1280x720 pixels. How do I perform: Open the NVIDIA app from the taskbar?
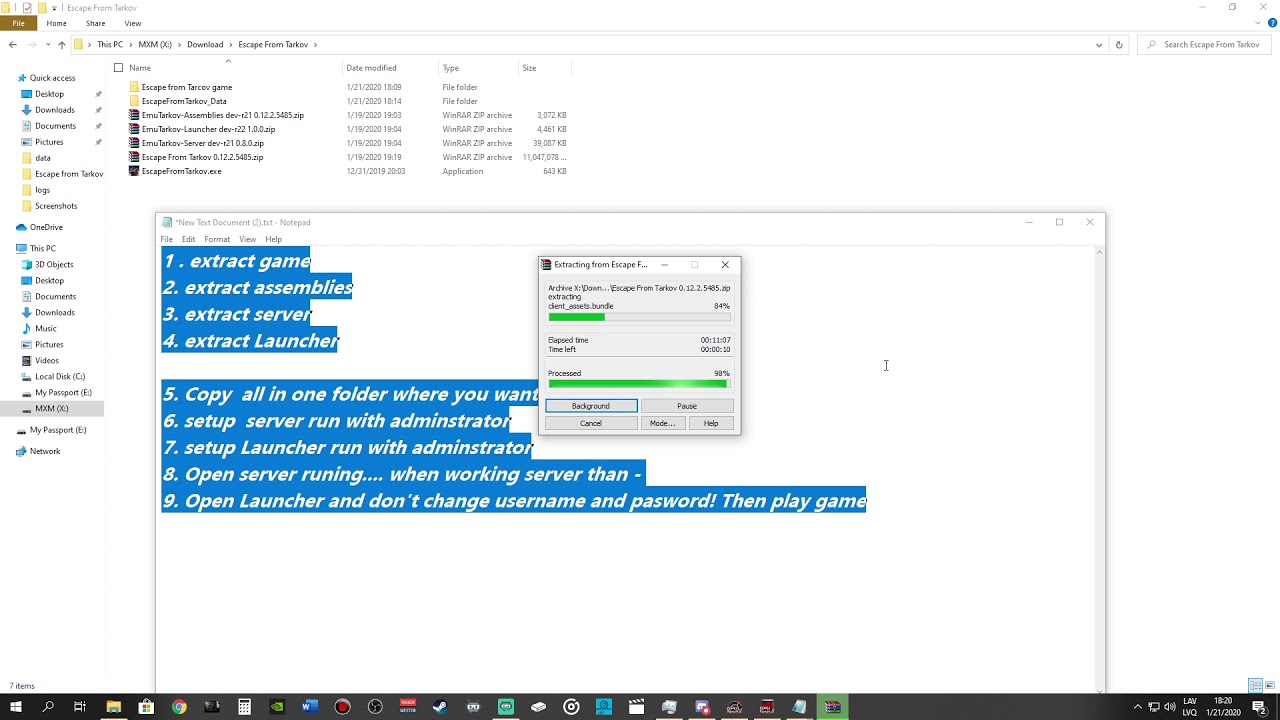[277, 707]
